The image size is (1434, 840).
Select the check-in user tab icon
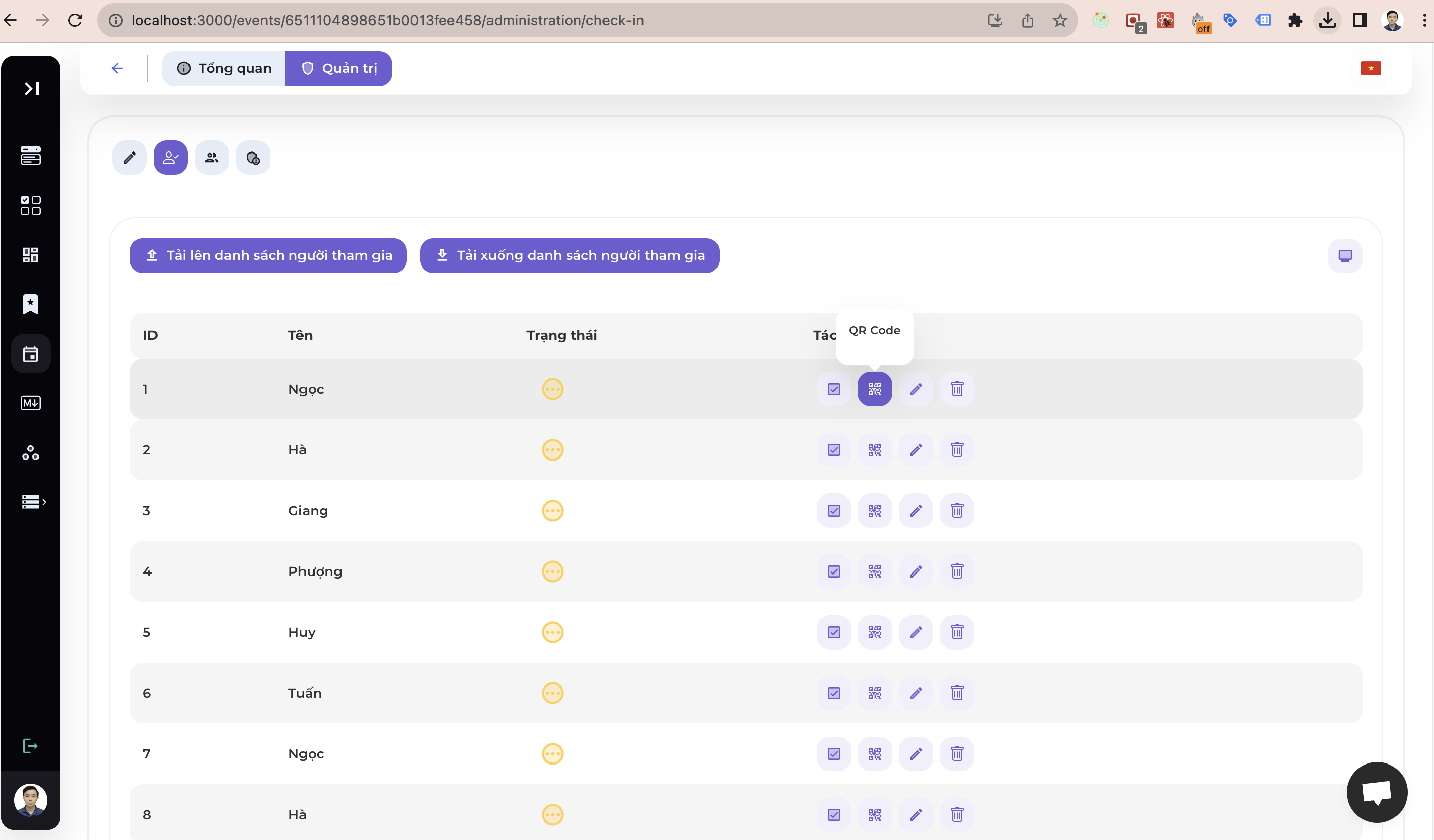(171, 158)
